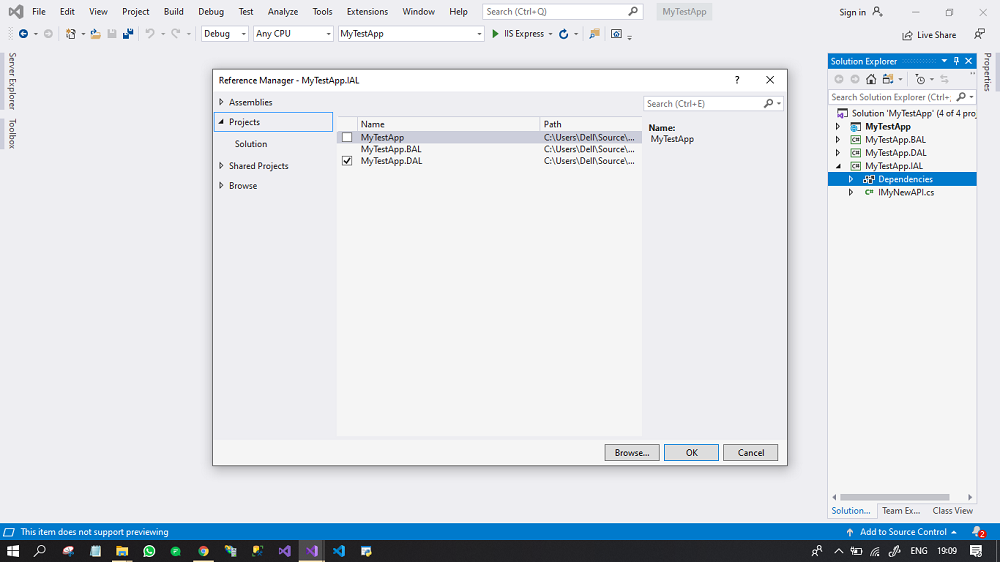Image resolution: width=1000 pixels, height=562 pixels.
Task: Click the Windows Start button
Action: (13, 551)
